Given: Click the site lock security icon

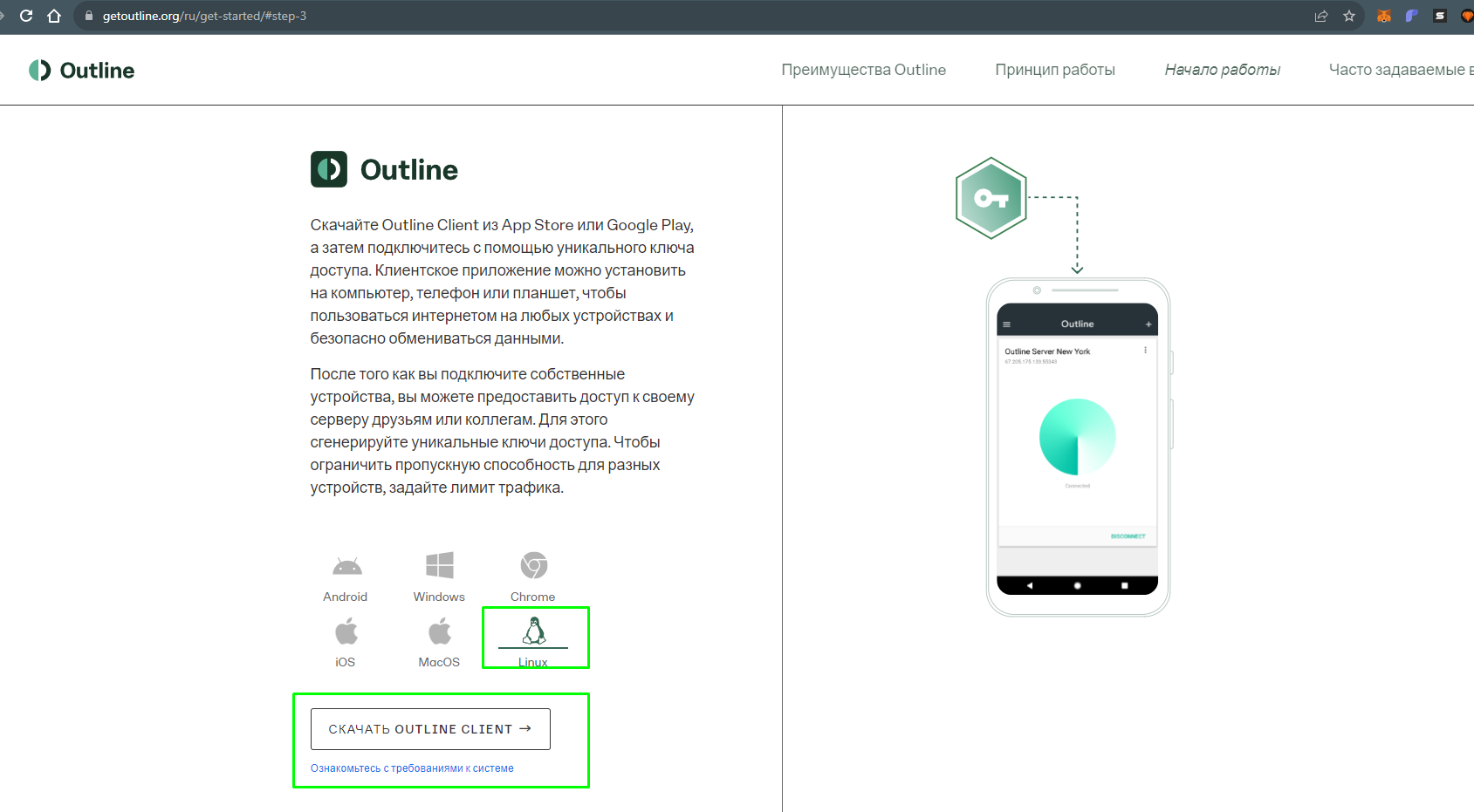Looking at the screenshot, I should point(88,16).
